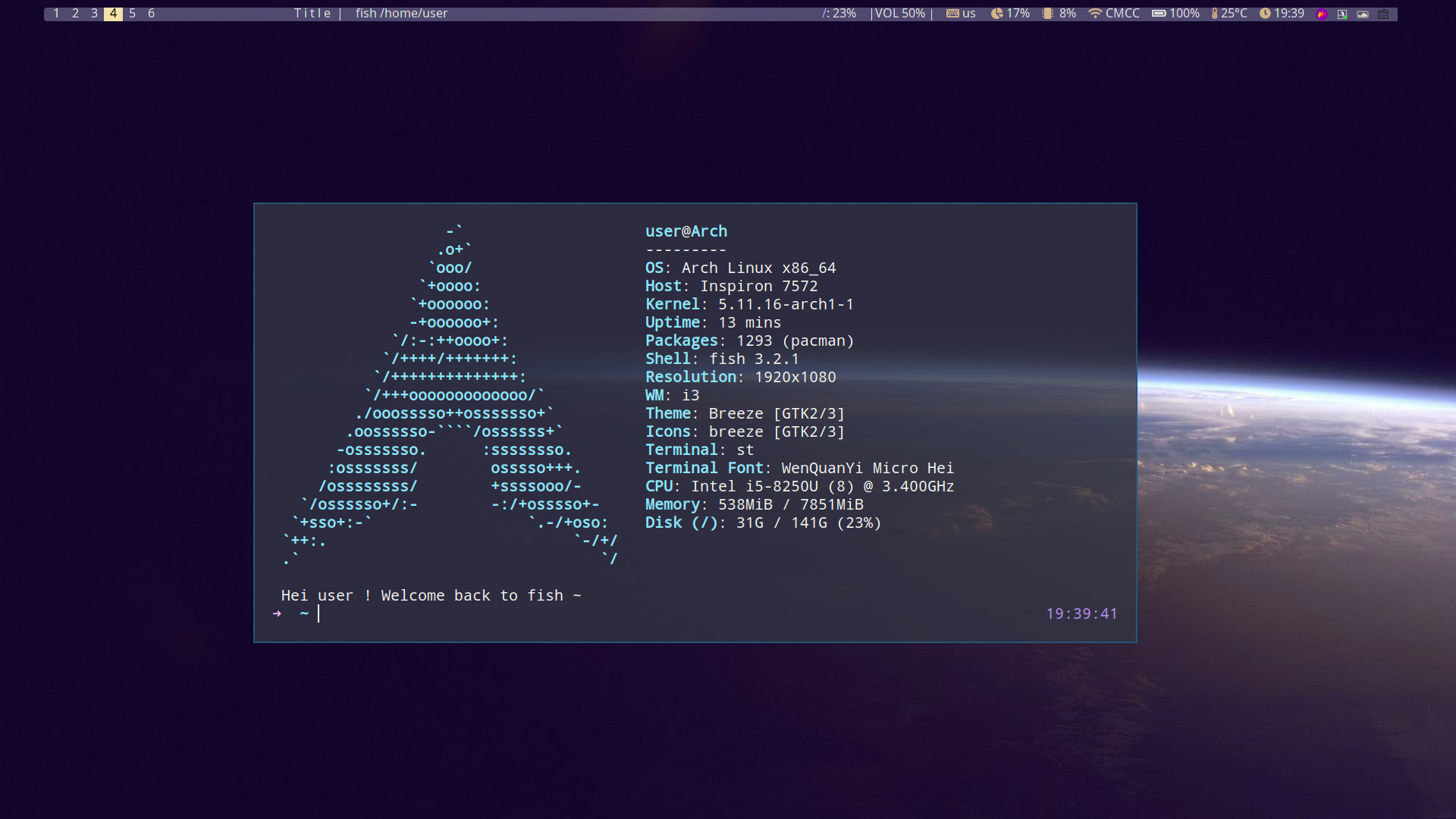Switch to workspace 5
Screen dimensions: 1456x819
click(132, 14)
